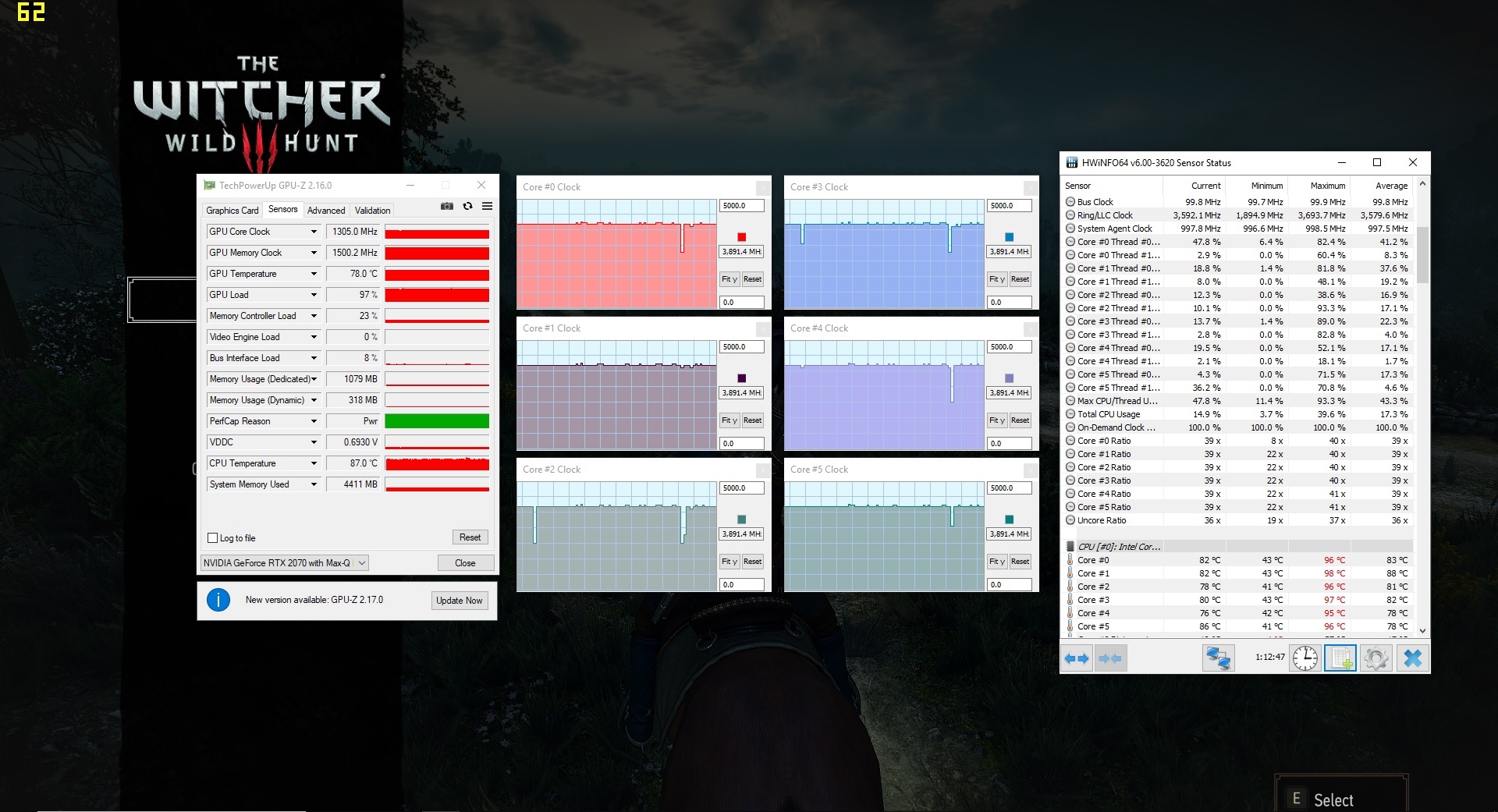
Task: Click Fit y in Core #0 Clock graph
Action: 729,279
